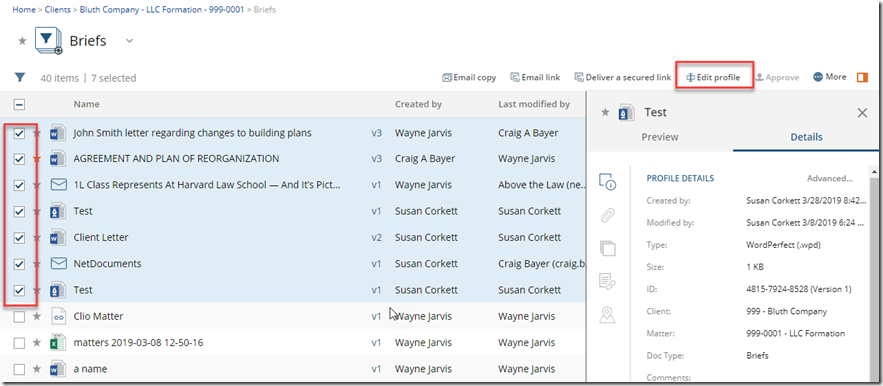883x386 pixels.
Task: Close the Test details pane
Action: pyautogui.click(x=862, y=113)
